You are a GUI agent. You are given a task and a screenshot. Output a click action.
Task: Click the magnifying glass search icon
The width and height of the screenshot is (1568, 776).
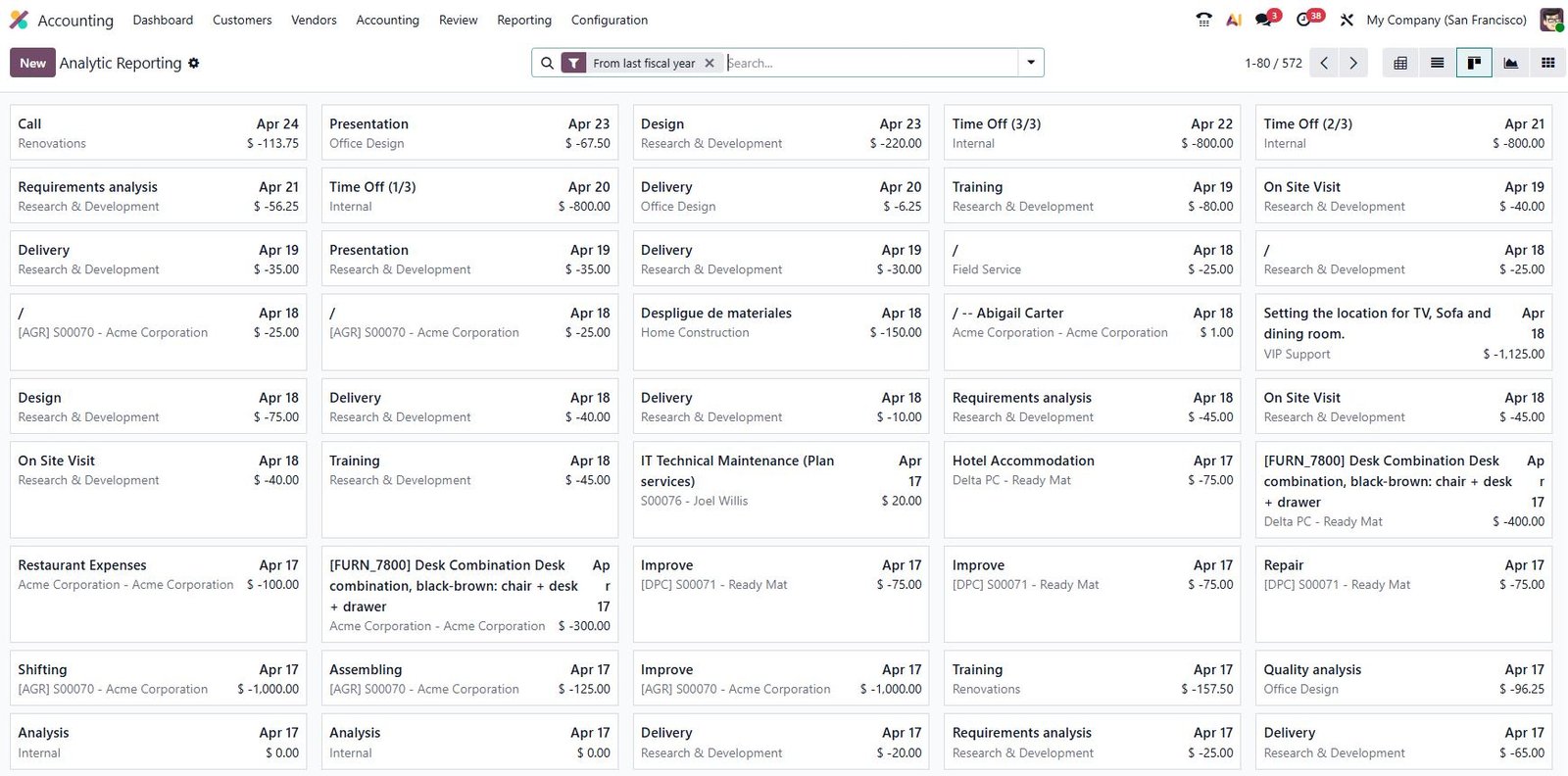547,63
